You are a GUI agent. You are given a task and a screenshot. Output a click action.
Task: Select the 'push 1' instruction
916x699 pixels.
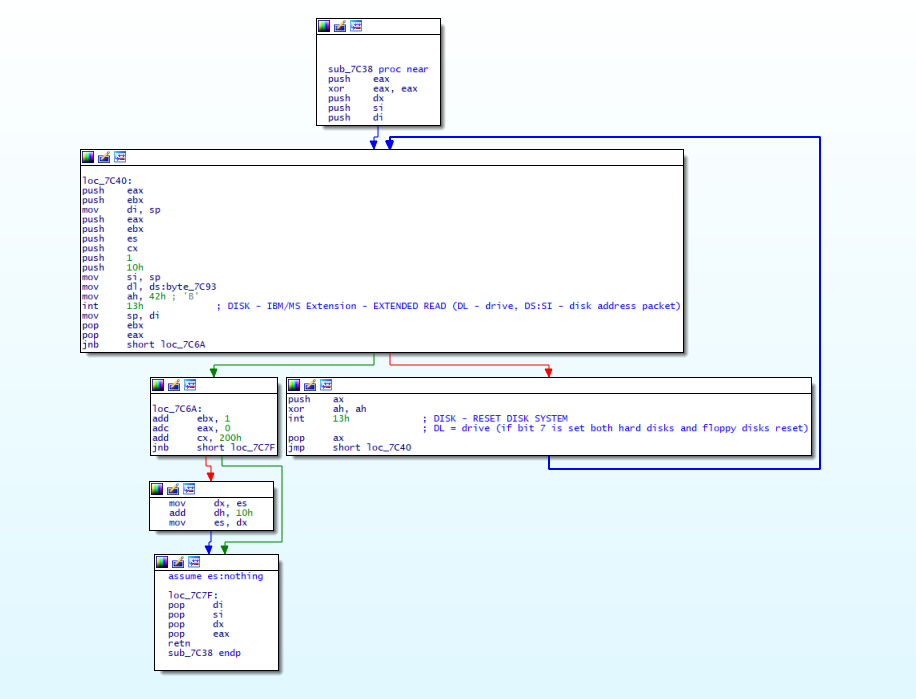tap(107, 258)
